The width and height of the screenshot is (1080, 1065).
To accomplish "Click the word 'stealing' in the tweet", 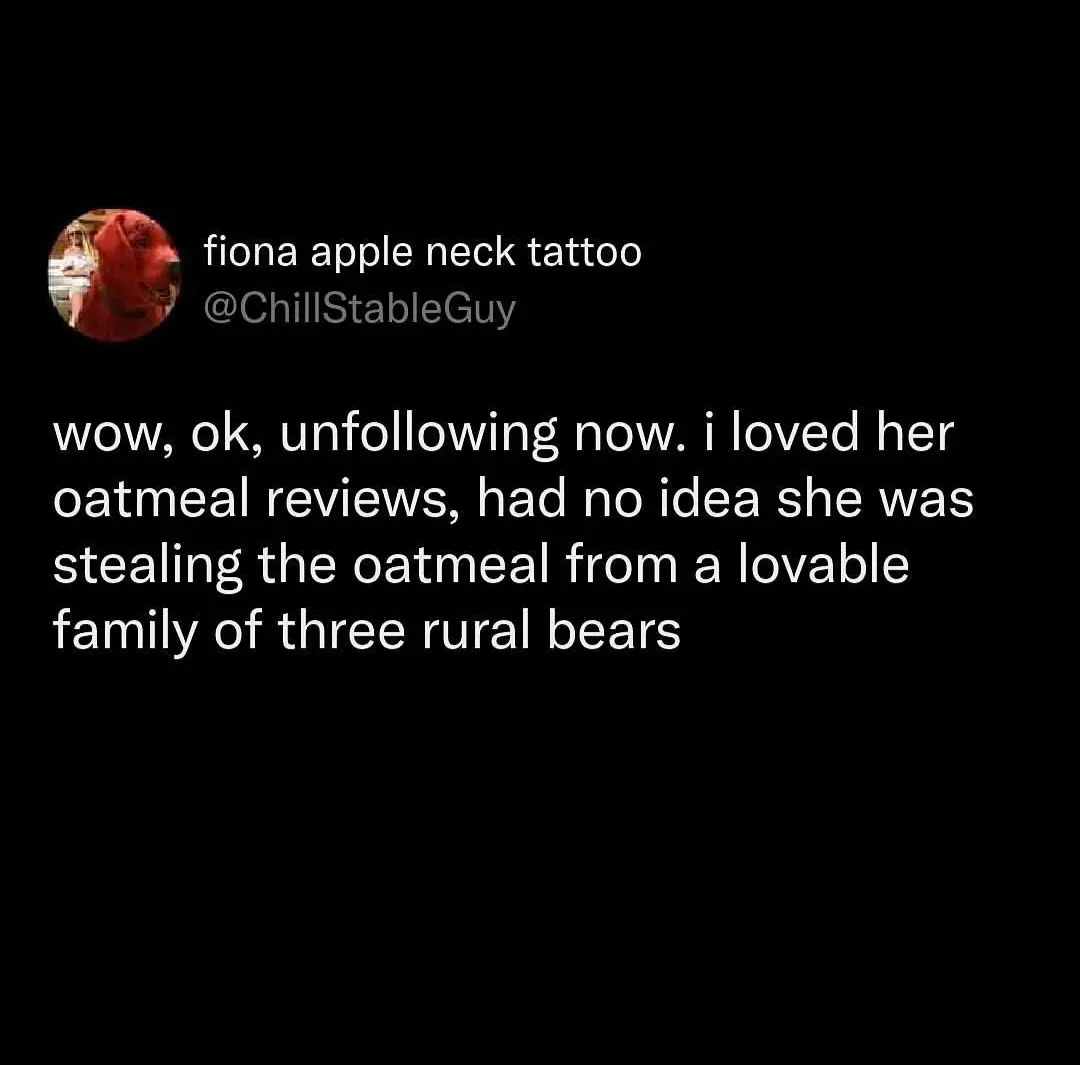I will pyautogui.click(x=147, y=566).
